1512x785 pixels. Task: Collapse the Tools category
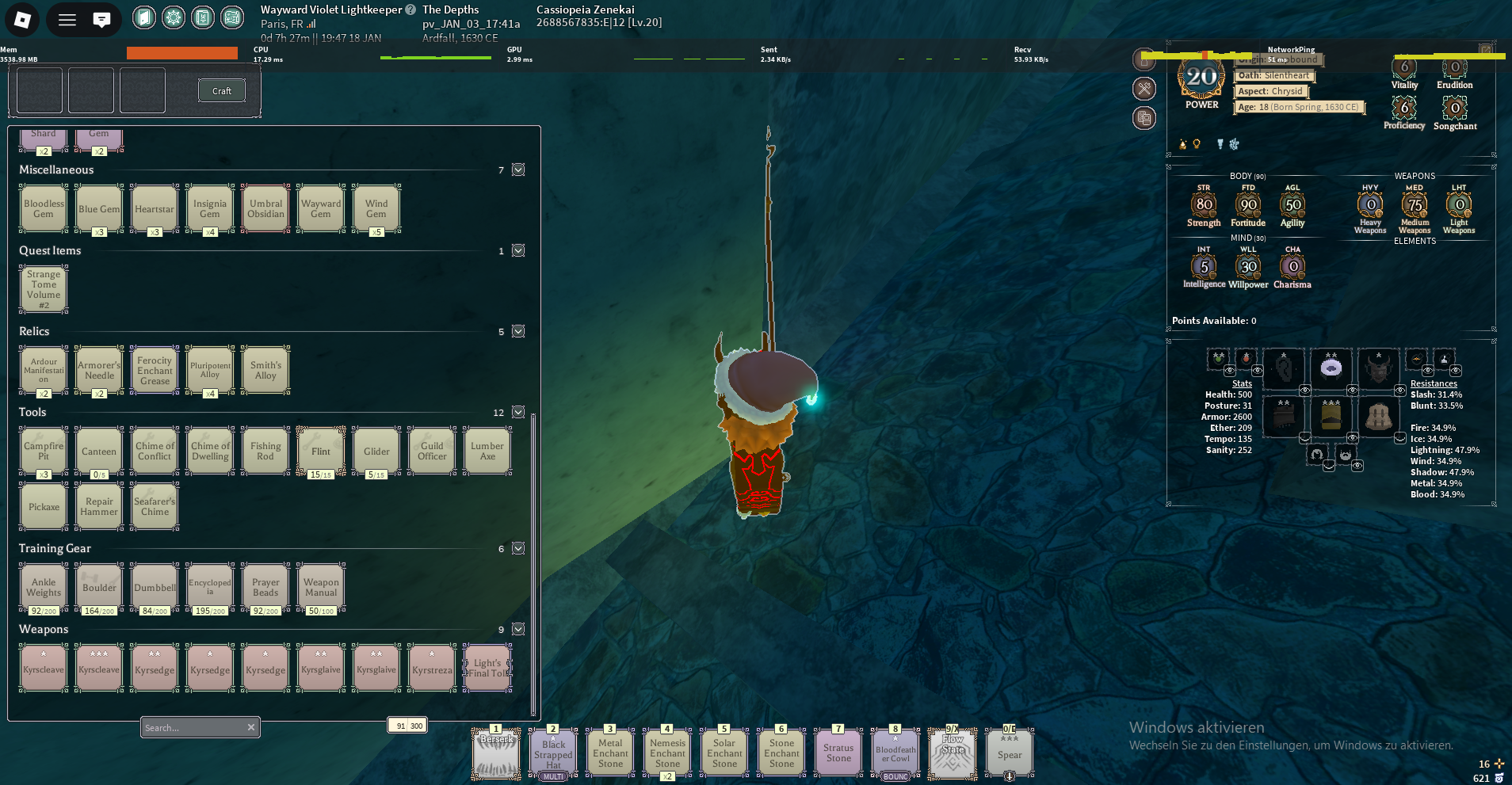(518, 412)
